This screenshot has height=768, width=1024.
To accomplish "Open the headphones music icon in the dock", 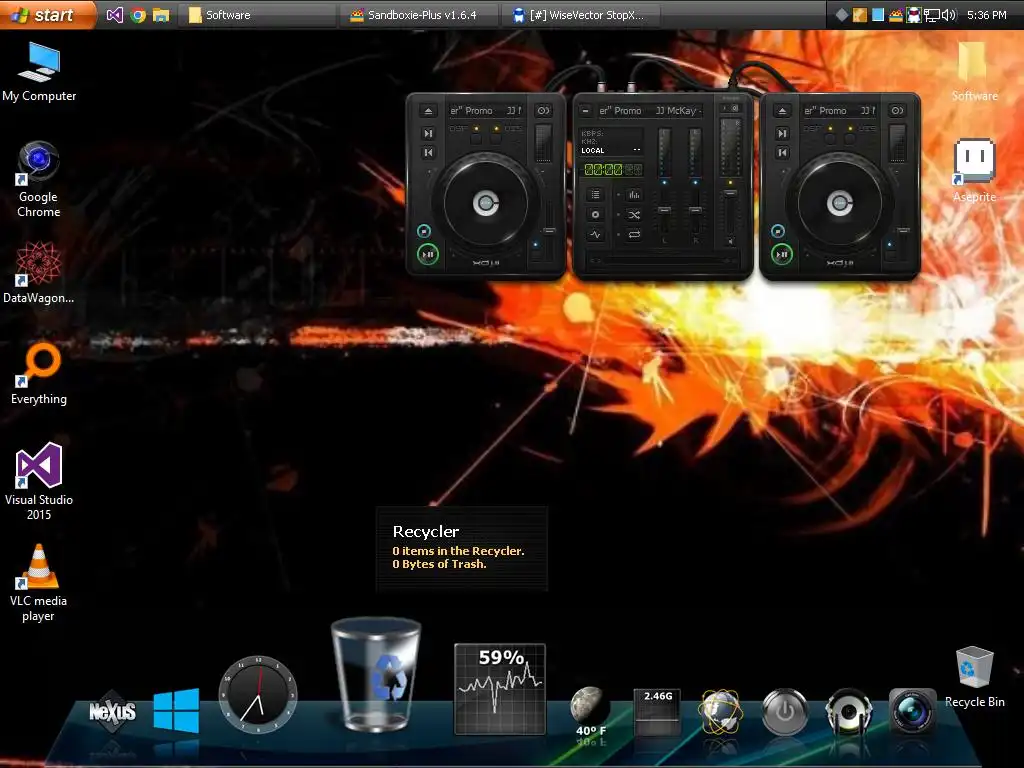I will (x=848, y=712).
